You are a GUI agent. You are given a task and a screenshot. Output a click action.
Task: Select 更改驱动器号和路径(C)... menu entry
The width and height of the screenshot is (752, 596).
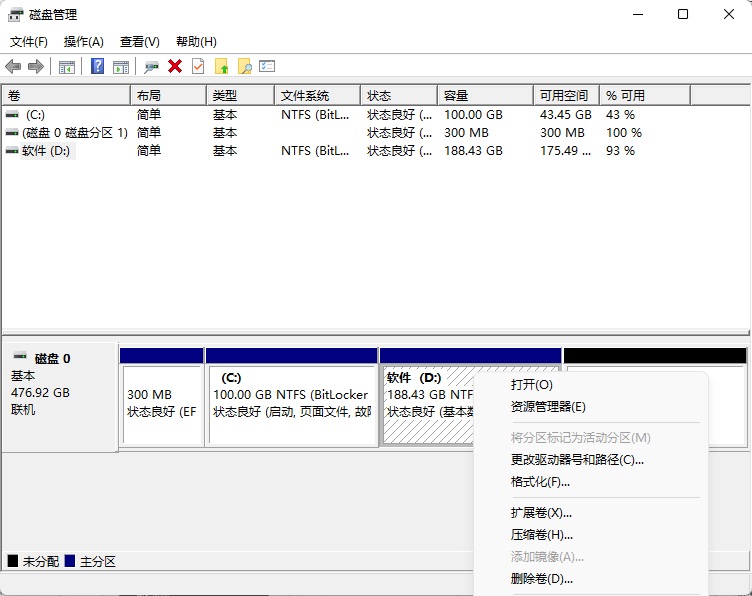[x=577, y=459]
